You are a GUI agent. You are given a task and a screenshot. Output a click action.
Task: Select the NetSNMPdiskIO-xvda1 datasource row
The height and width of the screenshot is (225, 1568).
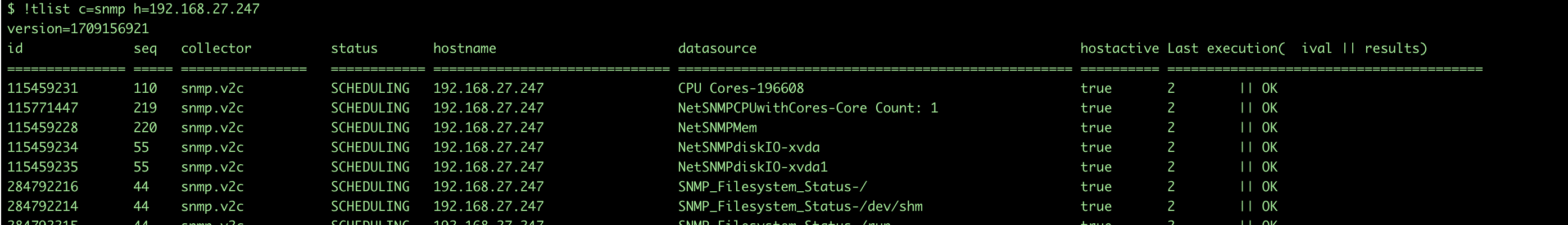753,166
